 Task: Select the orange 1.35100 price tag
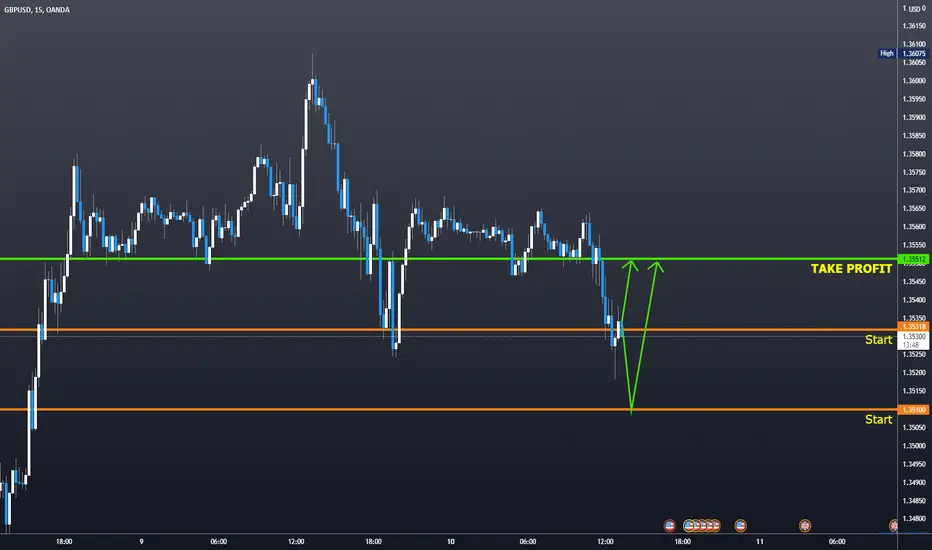[914, 410]
